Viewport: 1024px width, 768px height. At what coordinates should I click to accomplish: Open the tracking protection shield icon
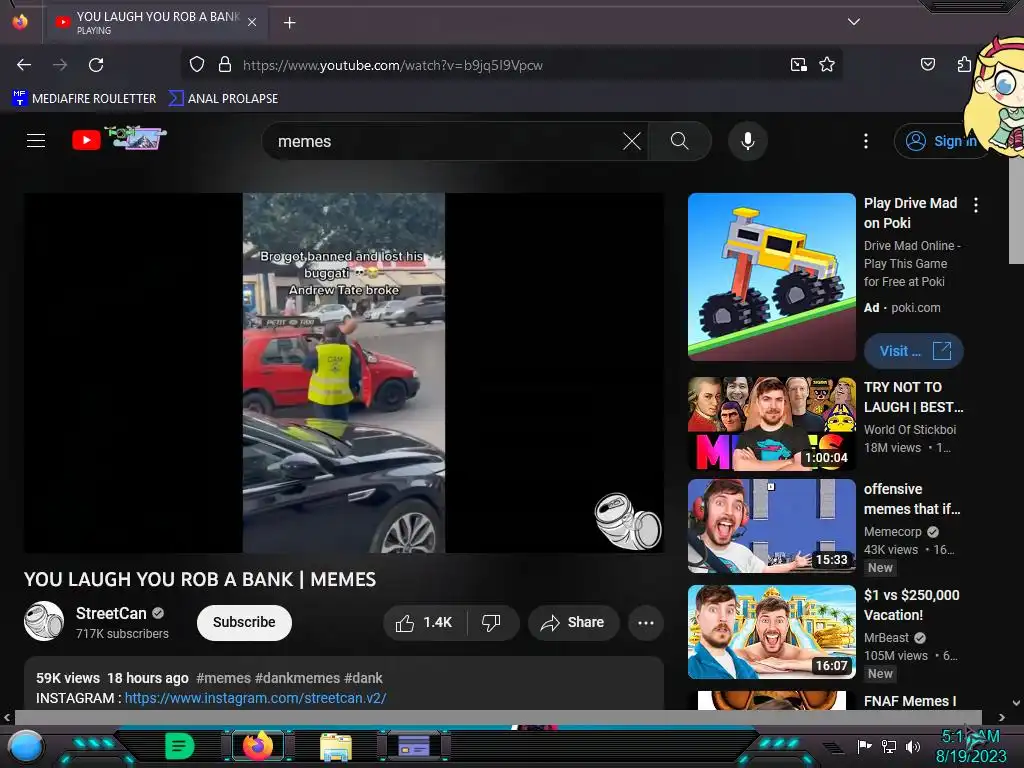tap(197, 65)
